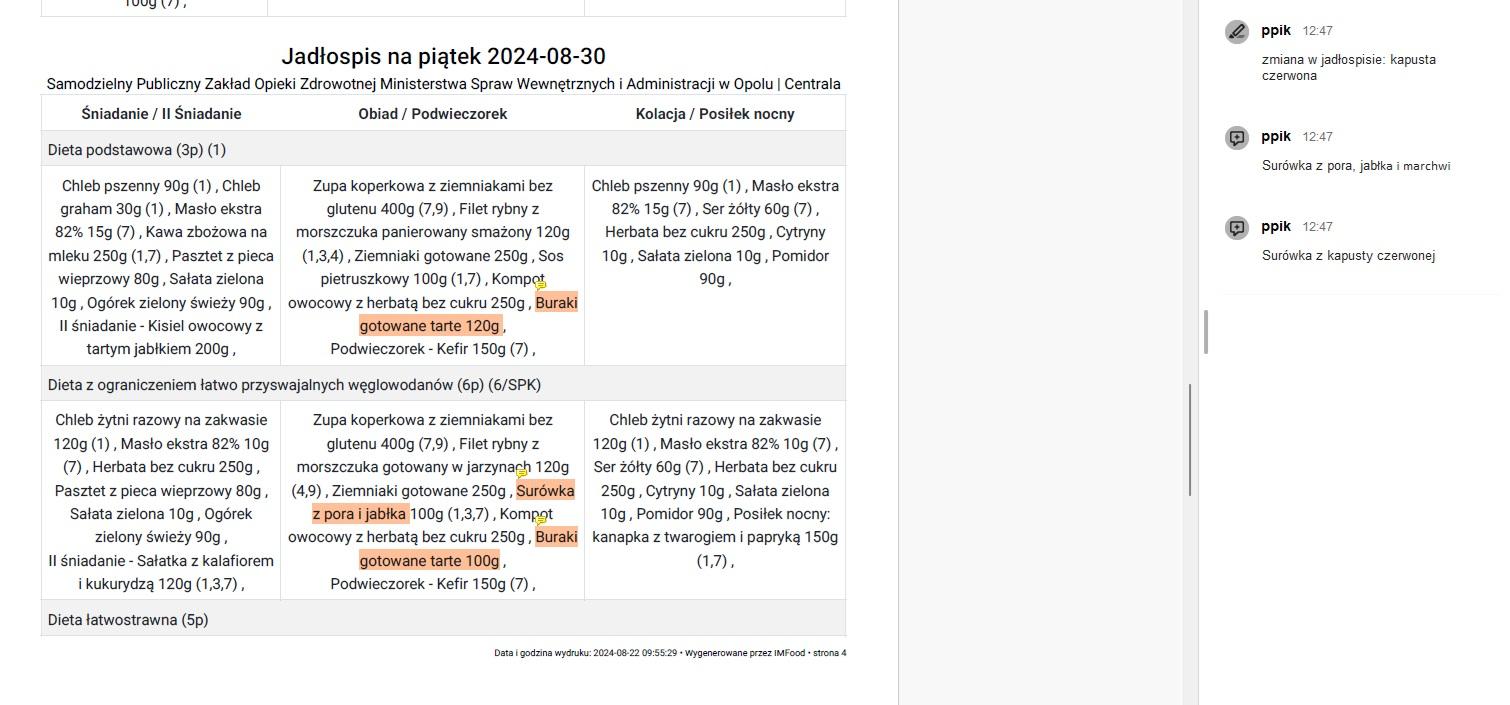Click the heading "Jadłospis na piątek 2024-08-30"
The image size is (1510, 705).
pos(443,56)
